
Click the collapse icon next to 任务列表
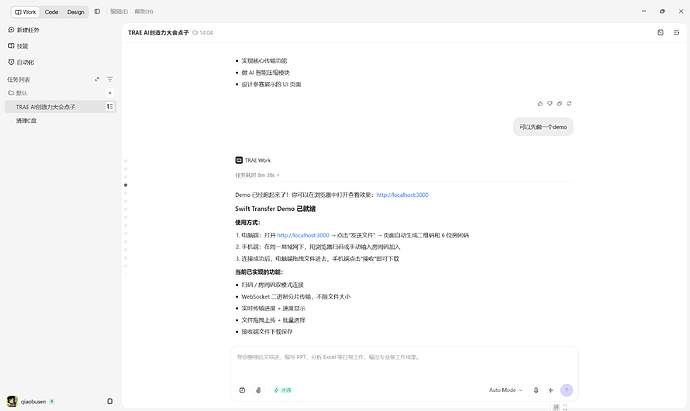[x=97, y=79]
